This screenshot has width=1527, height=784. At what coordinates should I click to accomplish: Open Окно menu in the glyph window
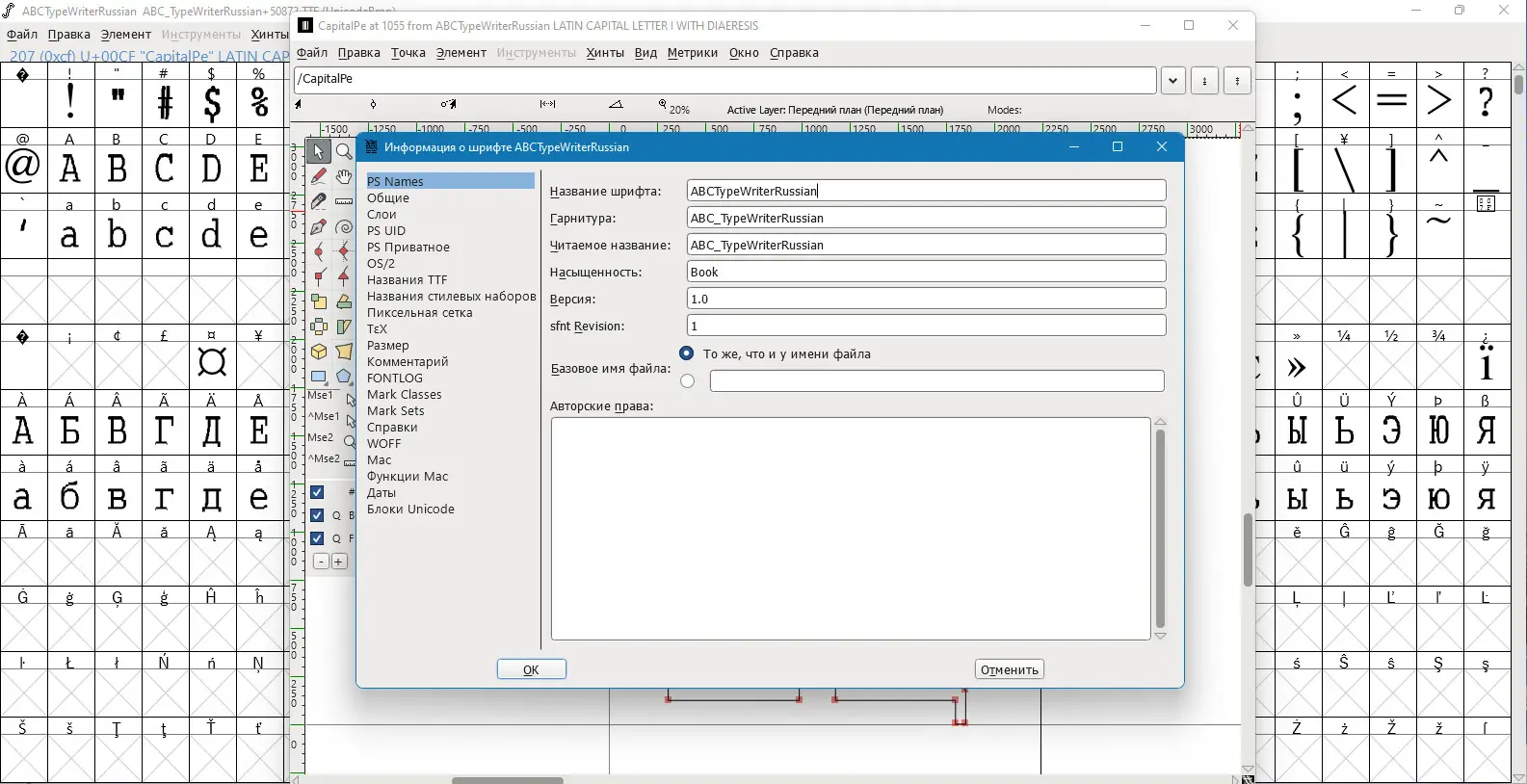[x=744, y=53]
